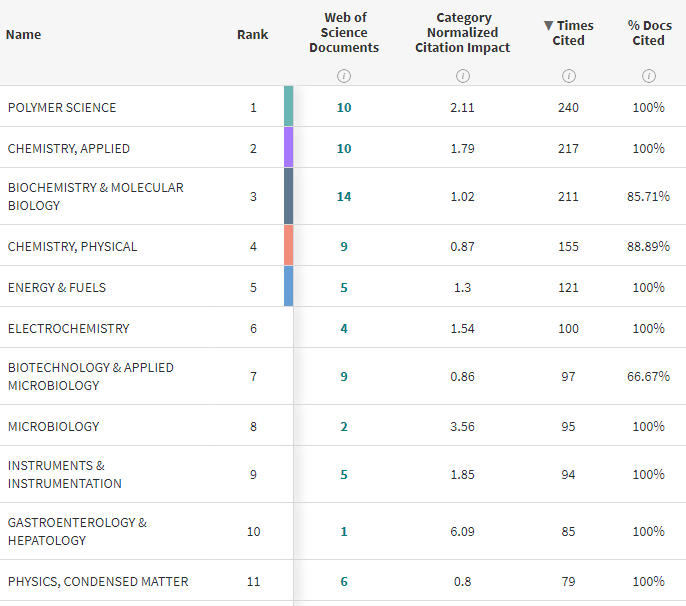This screenshot has width=686, height=606.
Task: Open Chemistry, Physical document count 9
Action: [344, 246]
